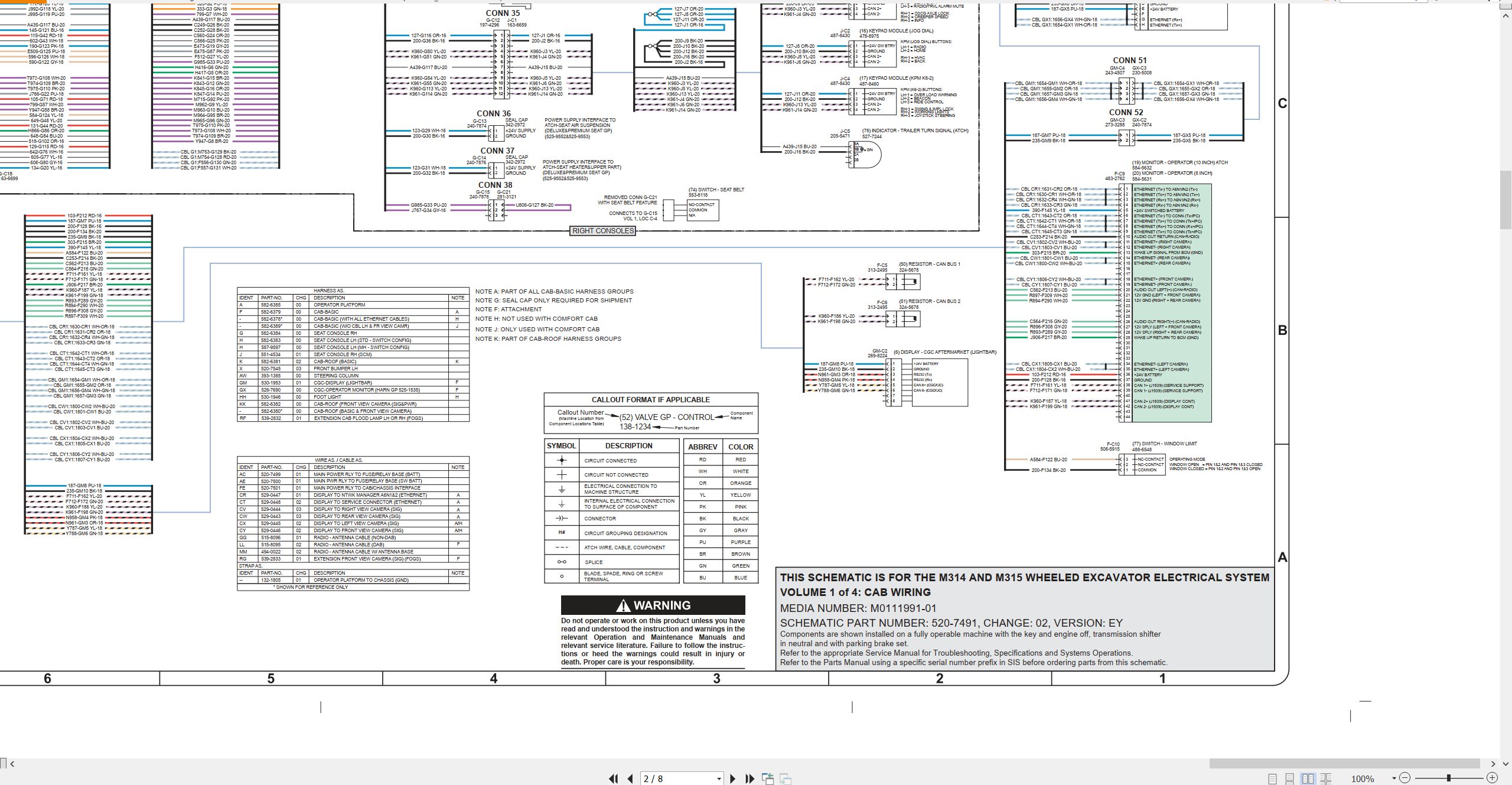Image resolution: width=1512 pixels, height=785 pixels.
Task: Click the MEDIA NUMBER: M0111991-01 line
Action: click(858, 608)
